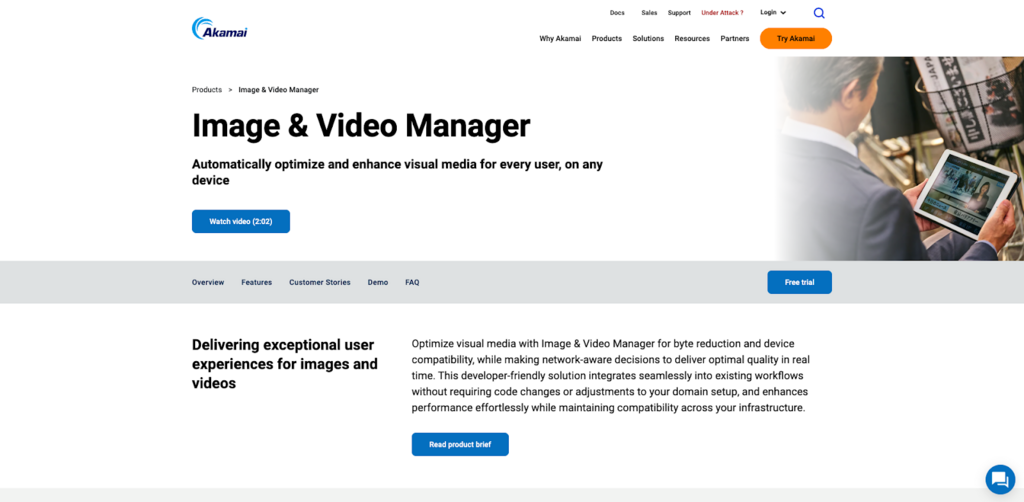Open the Resources navigation menu

tap(692, 39)
